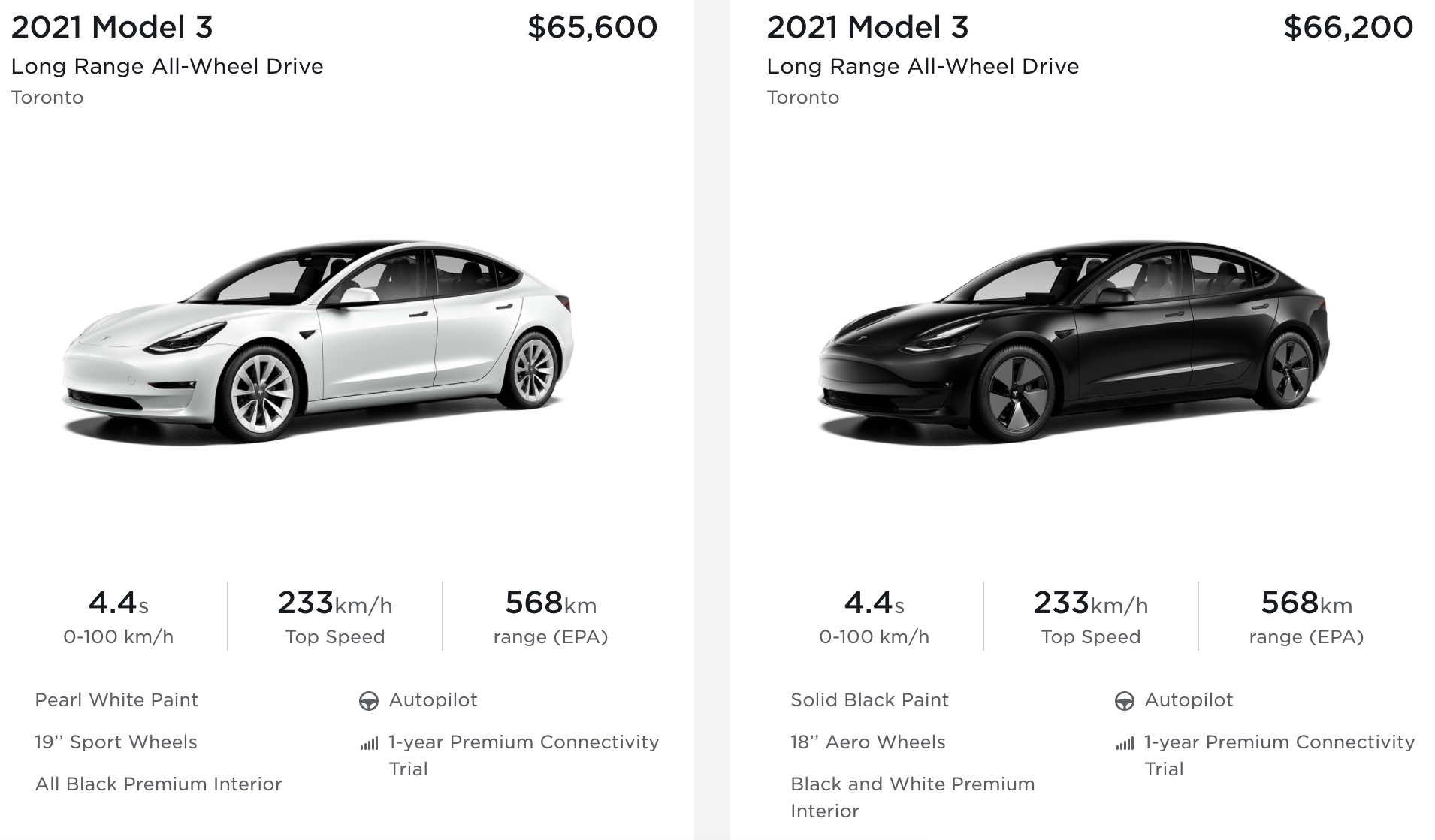Screen dimensions: 1435x840
Task: Click the connectivity signal bars icon in the $65,600 listing
Action: tap(369, 744)
